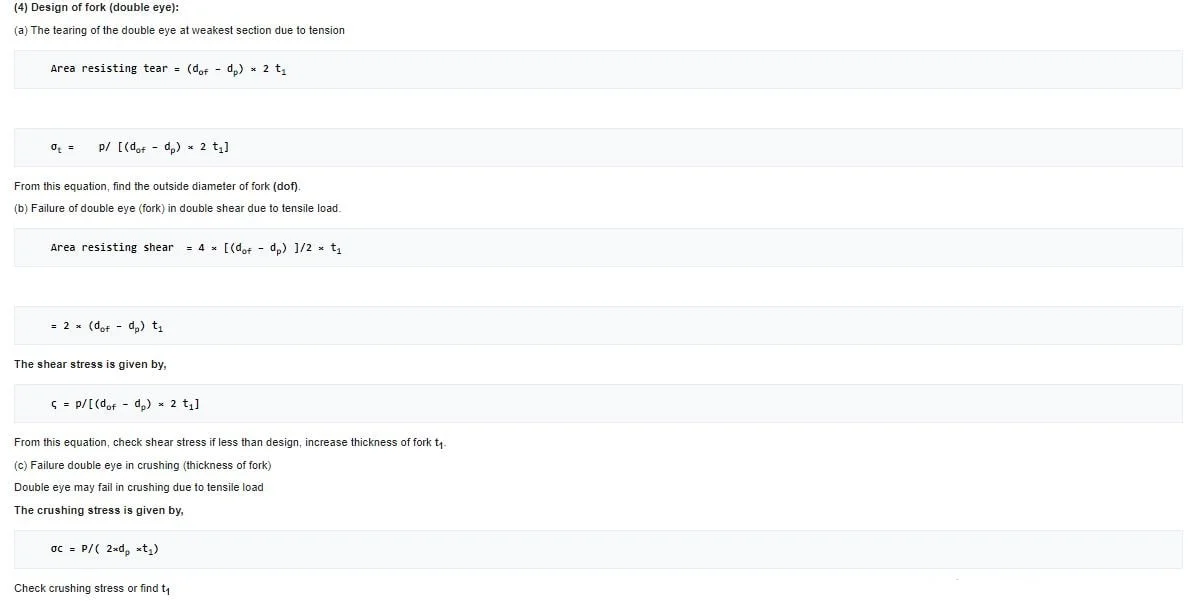Screen dimensions: 1191x602
Task: Click the crushing stress formula 'σc = P/(2×dp×t1)'
Action: click(104, 549)
